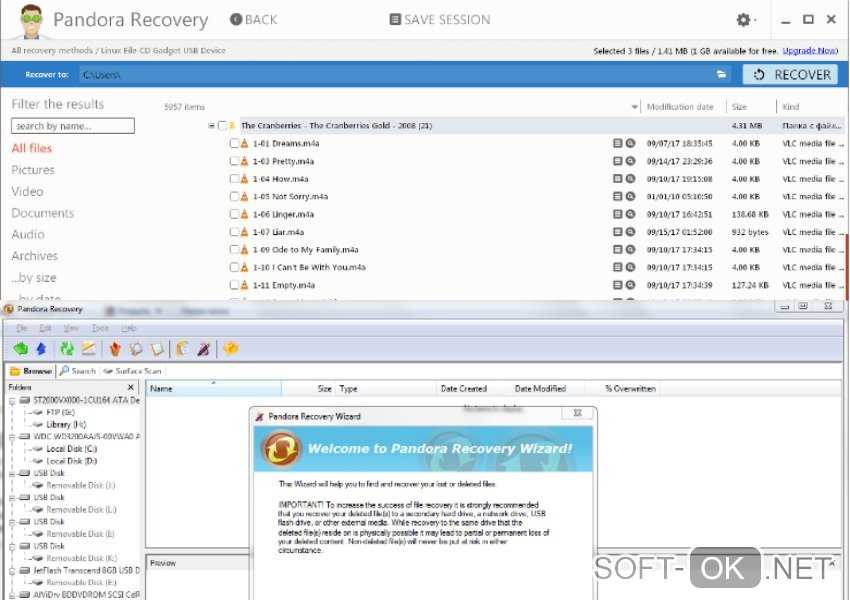This screenshot has width=850, height=600.
Task: Check the box for 1-03 Pretty.m4a
Action: click(x=234, y=161)
